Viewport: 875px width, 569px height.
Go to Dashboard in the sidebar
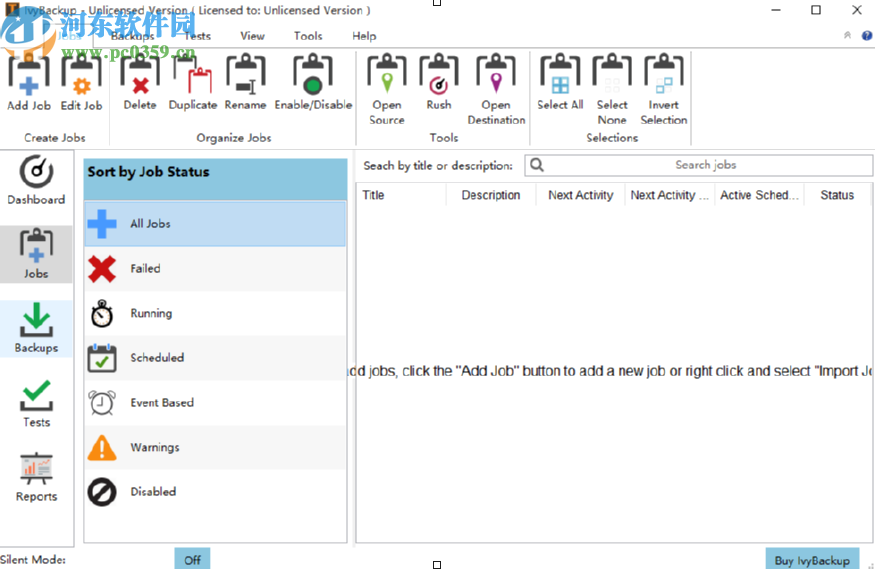pos(36,180)
